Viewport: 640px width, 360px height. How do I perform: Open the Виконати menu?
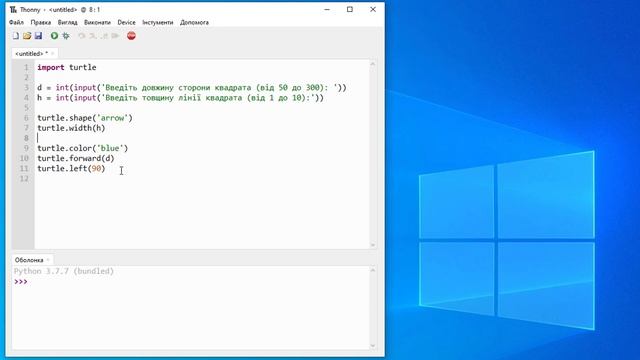point(97,22)
